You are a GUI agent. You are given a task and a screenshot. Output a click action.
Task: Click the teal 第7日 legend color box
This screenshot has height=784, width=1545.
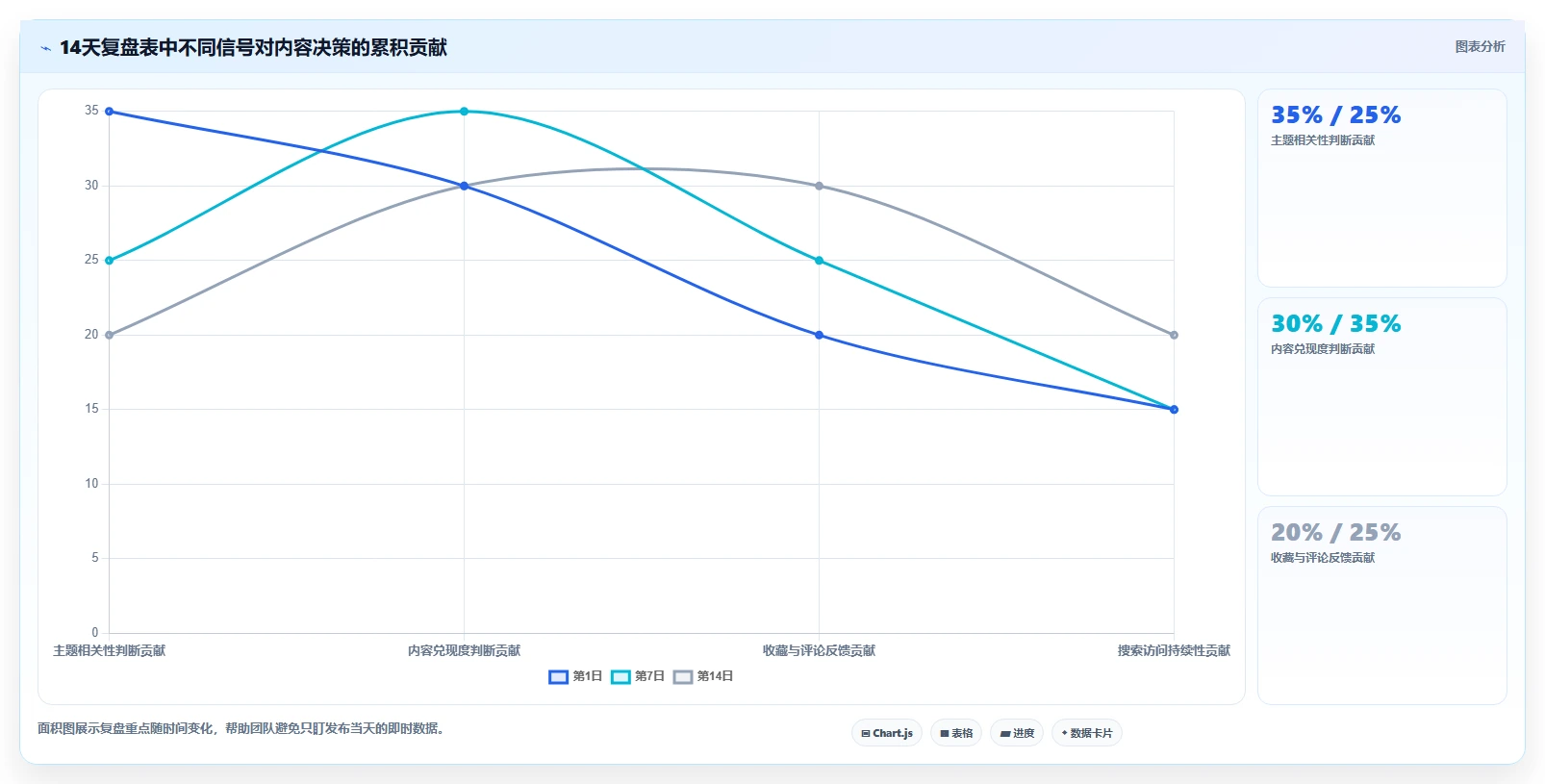(621, 676)
